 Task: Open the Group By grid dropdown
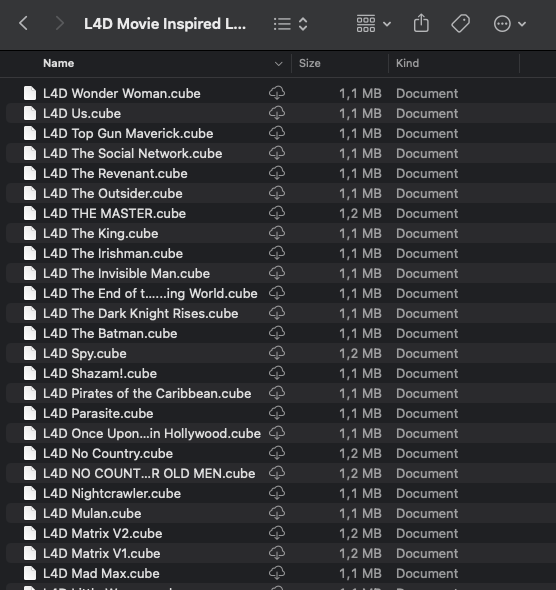[x=373, y=24]
